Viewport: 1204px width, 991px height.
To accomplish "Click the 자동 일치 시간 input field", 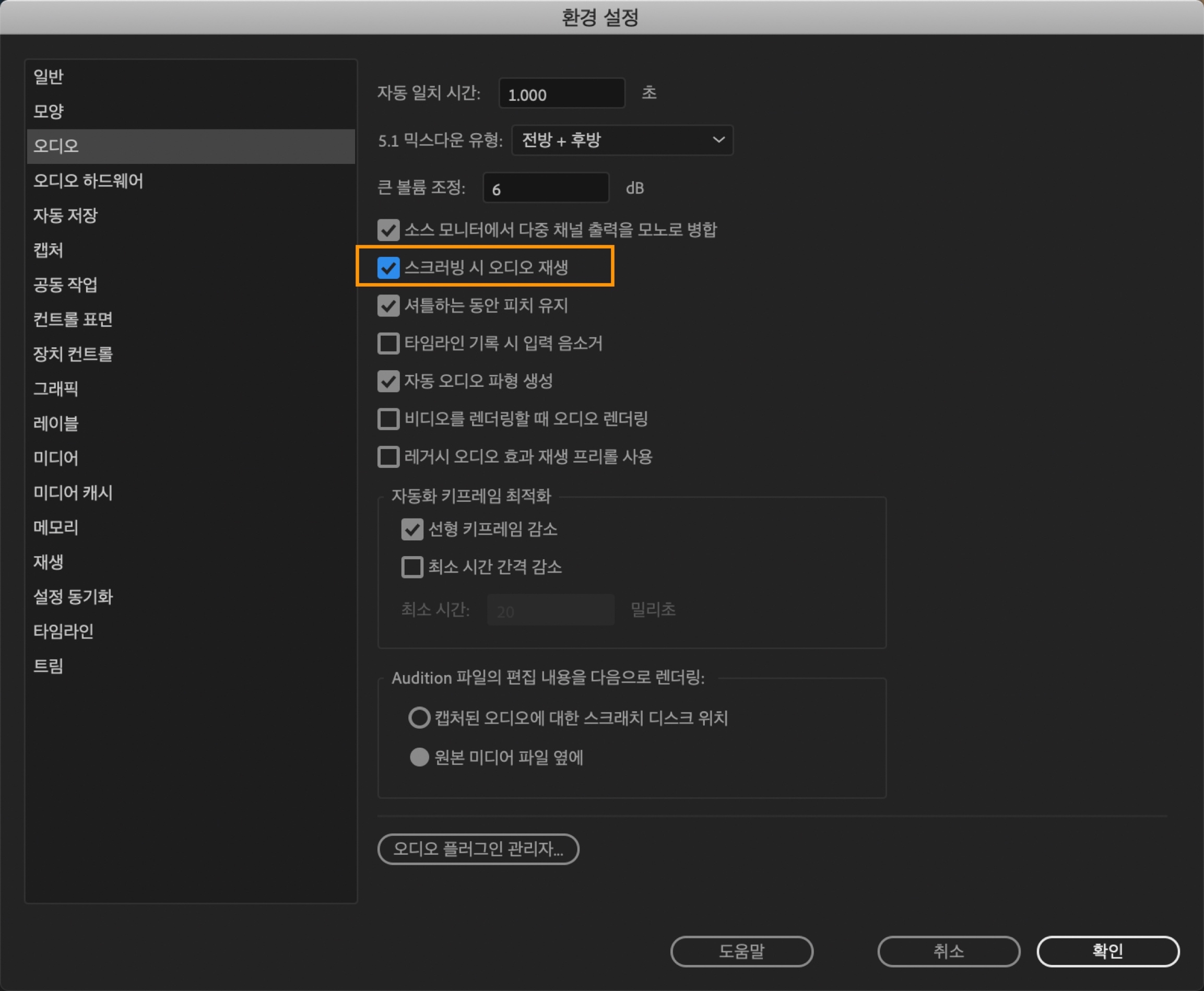I will click(561, 93).
